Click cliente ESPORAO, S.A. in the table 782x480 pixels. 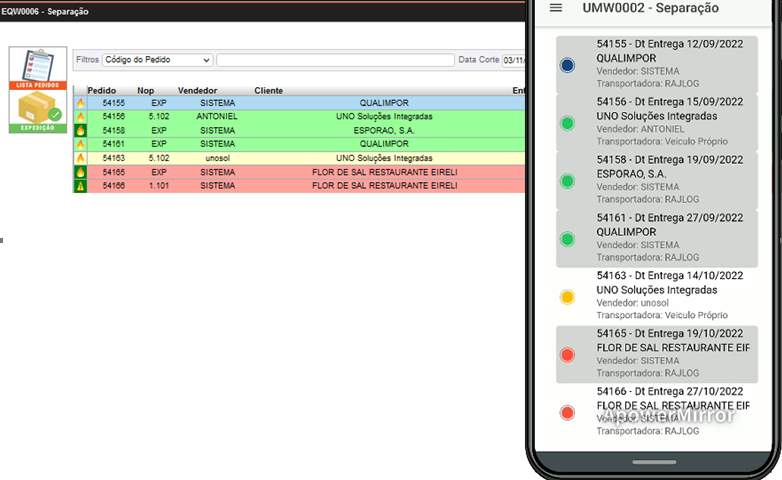click(x=384, y=130)
